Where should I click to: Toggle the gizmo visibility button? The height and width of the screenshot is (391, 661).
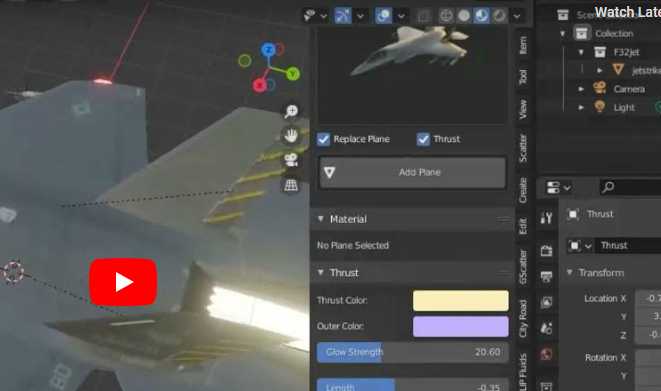point(343,16)
